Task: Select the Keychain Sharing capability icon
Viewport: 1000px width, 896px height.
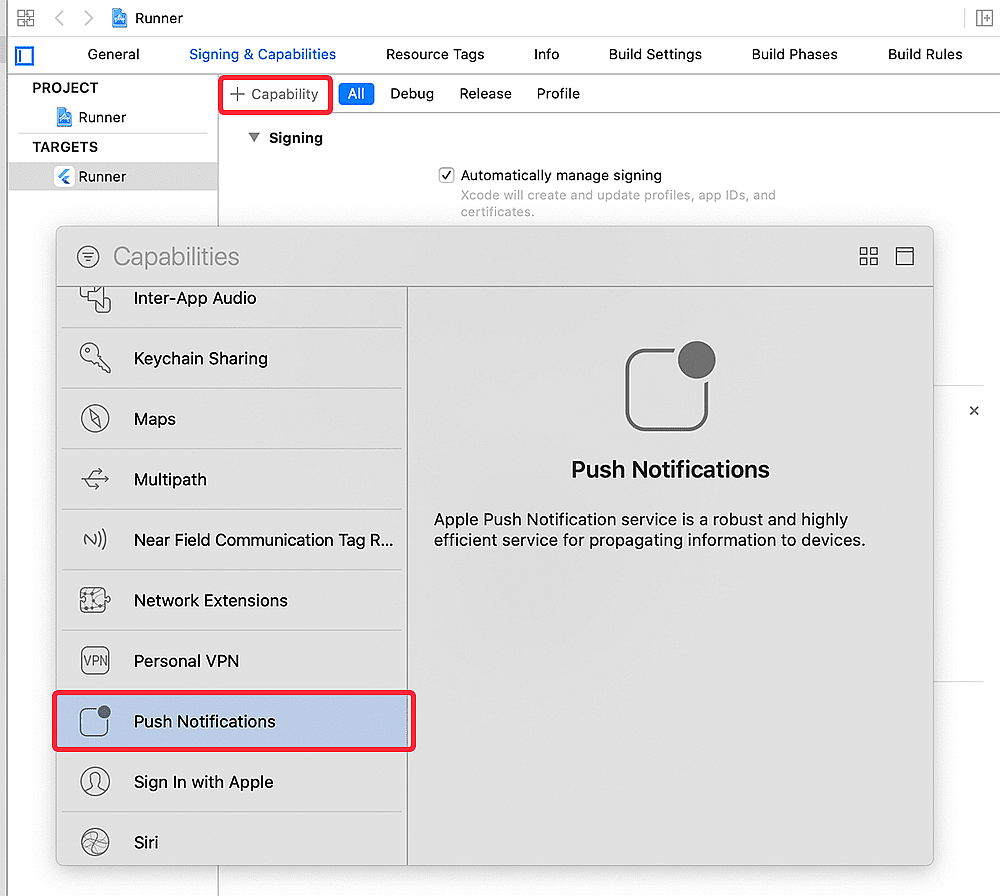Action: coord(95,358)
